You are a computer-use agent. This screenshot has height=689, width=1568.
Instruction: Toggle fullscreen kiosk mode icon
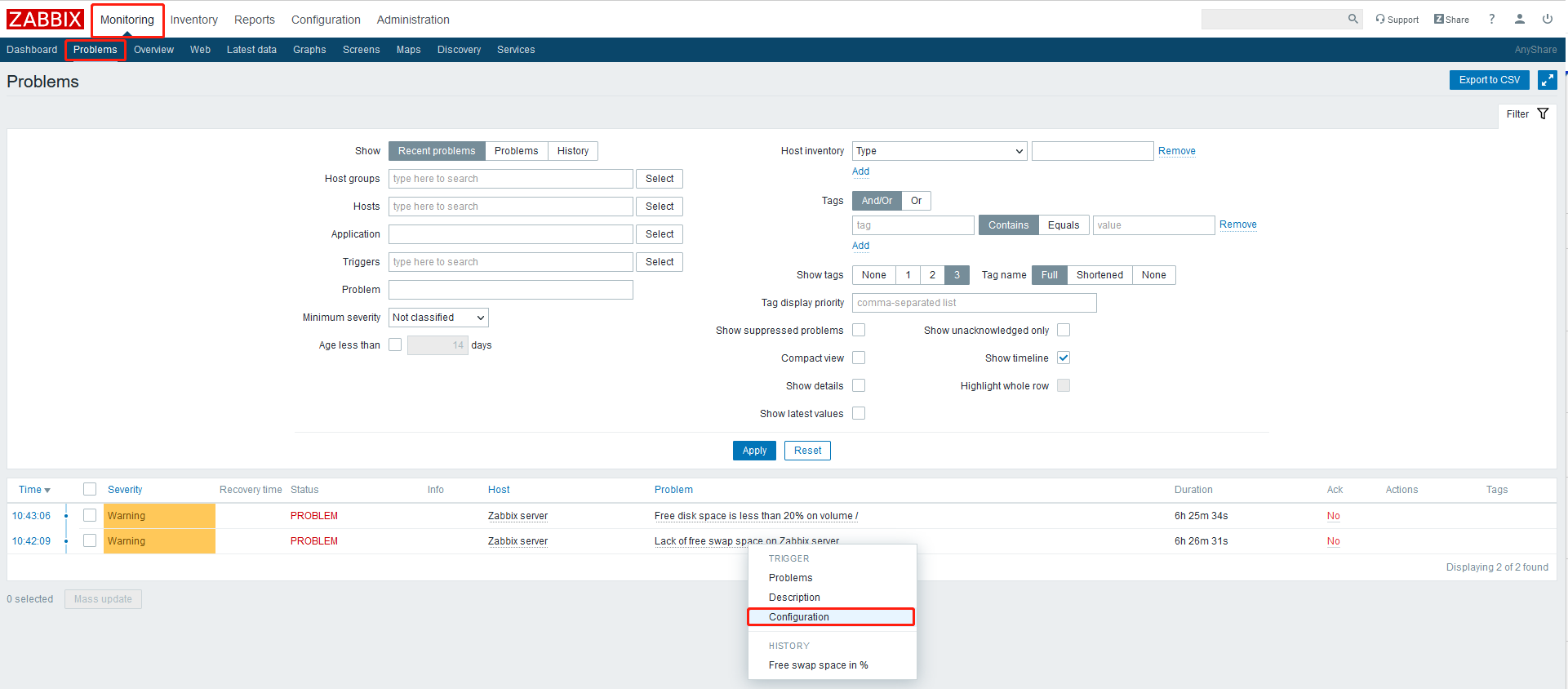click(1547, 80)
